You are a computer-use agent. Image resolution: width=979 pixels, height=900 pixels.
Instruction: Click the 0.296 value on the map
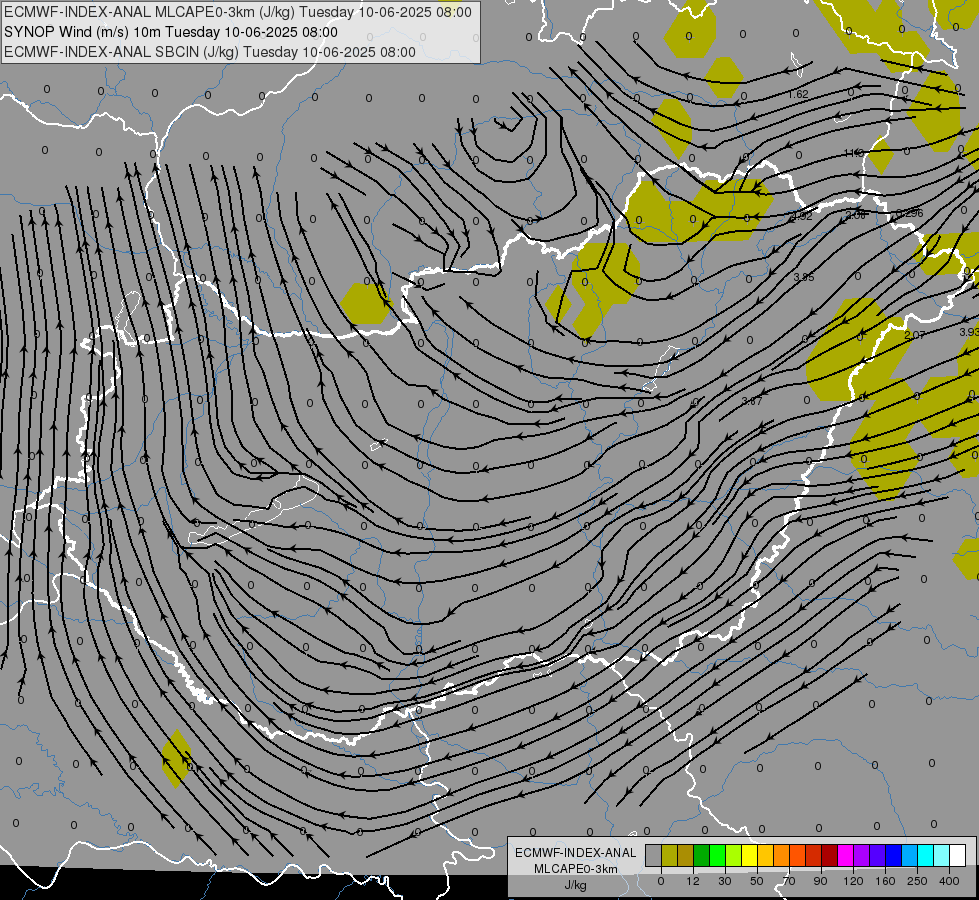click(909, 213)
